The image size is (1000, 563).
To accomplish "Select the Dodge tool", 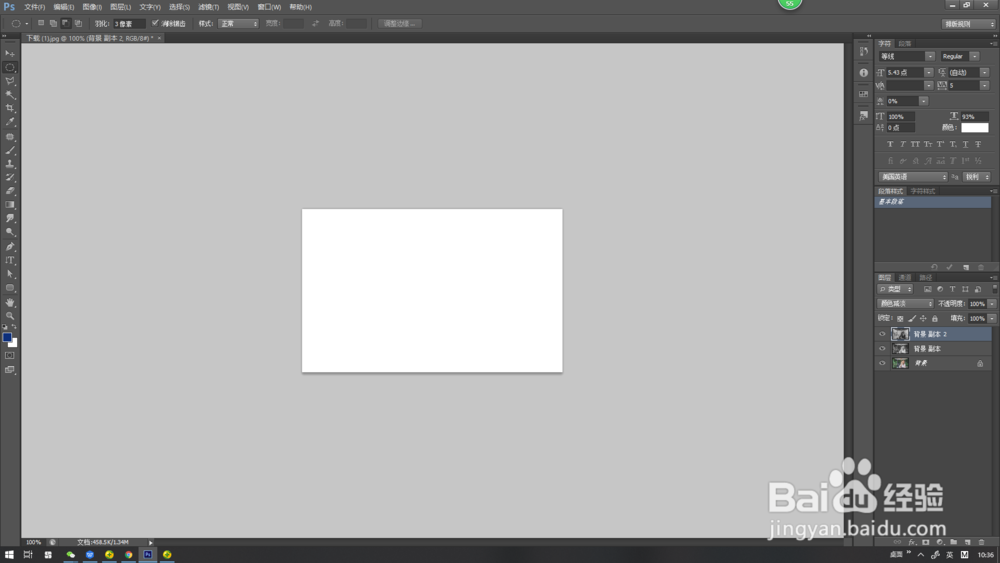I will [x=10, y=232].
